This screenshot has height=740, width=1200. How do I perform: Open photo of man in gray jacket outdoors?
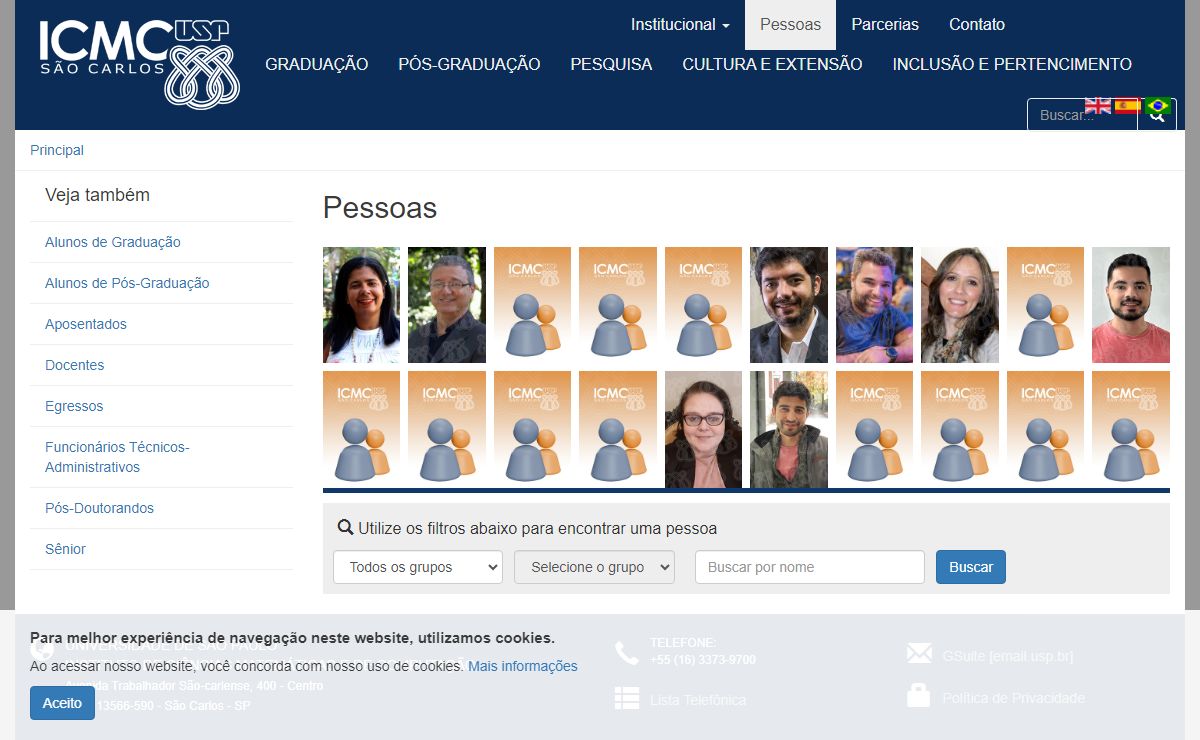[x=789, y=430]
